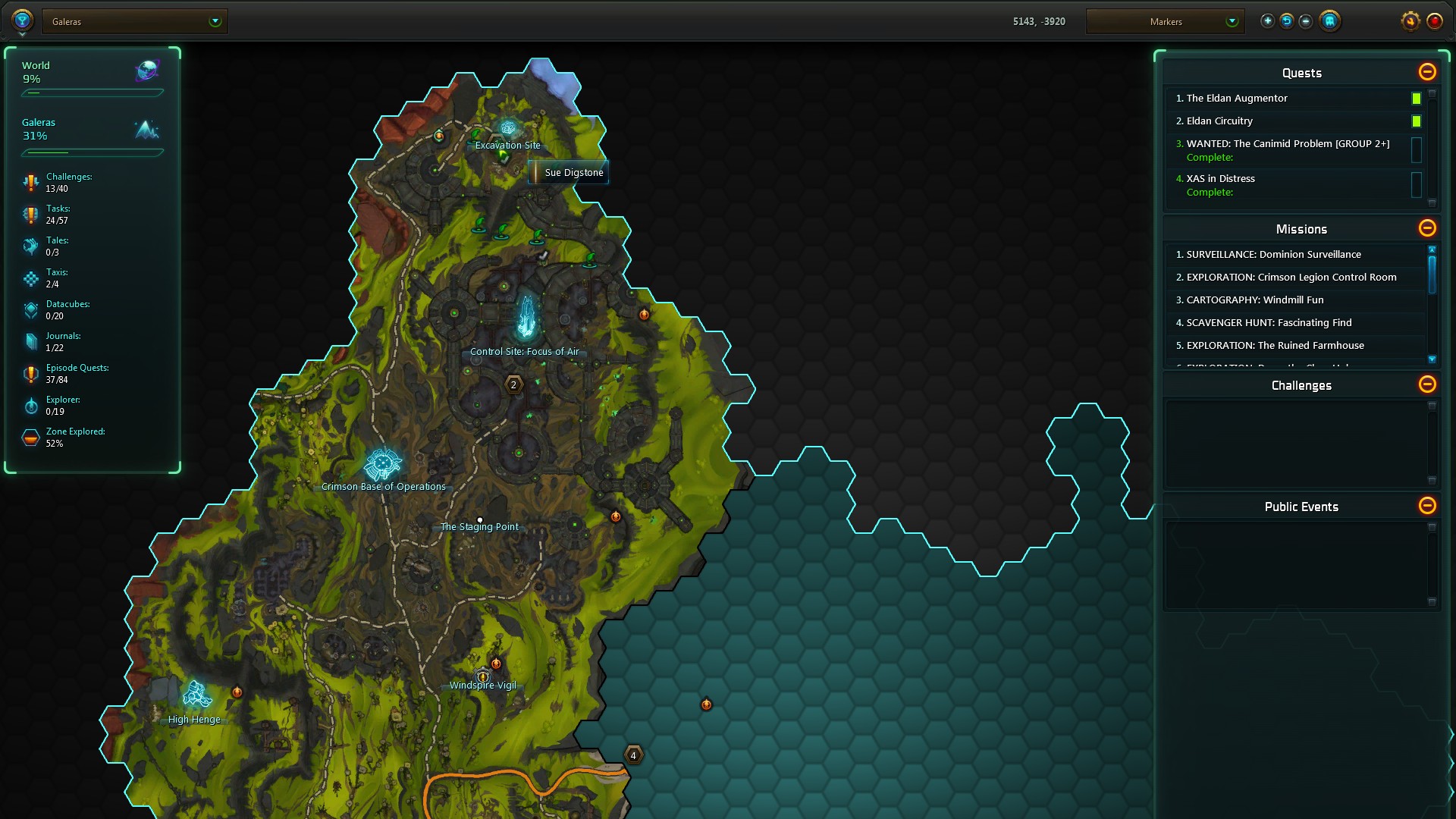The width and height of the screenshot is (1456, 819).
Task: Click the Galeras mountain icon
Action: (147, 129)
